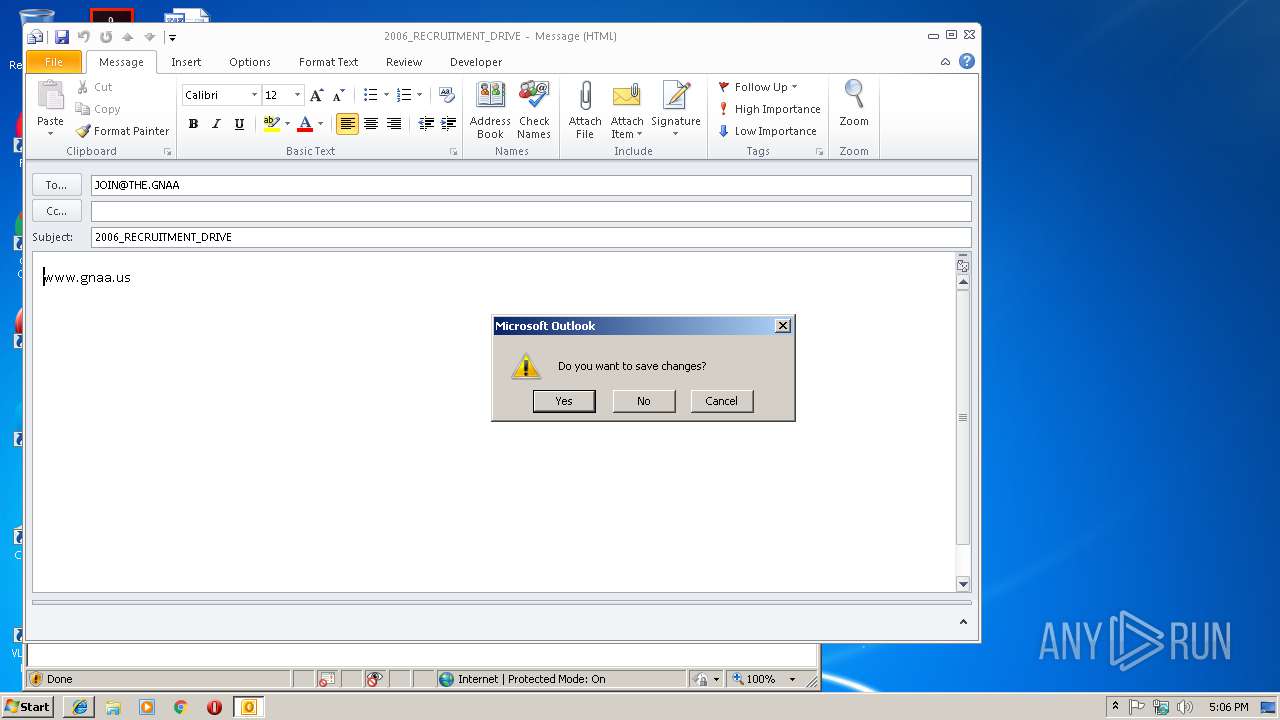Collapse the ribbon with the caret icon

coord(945,62)
